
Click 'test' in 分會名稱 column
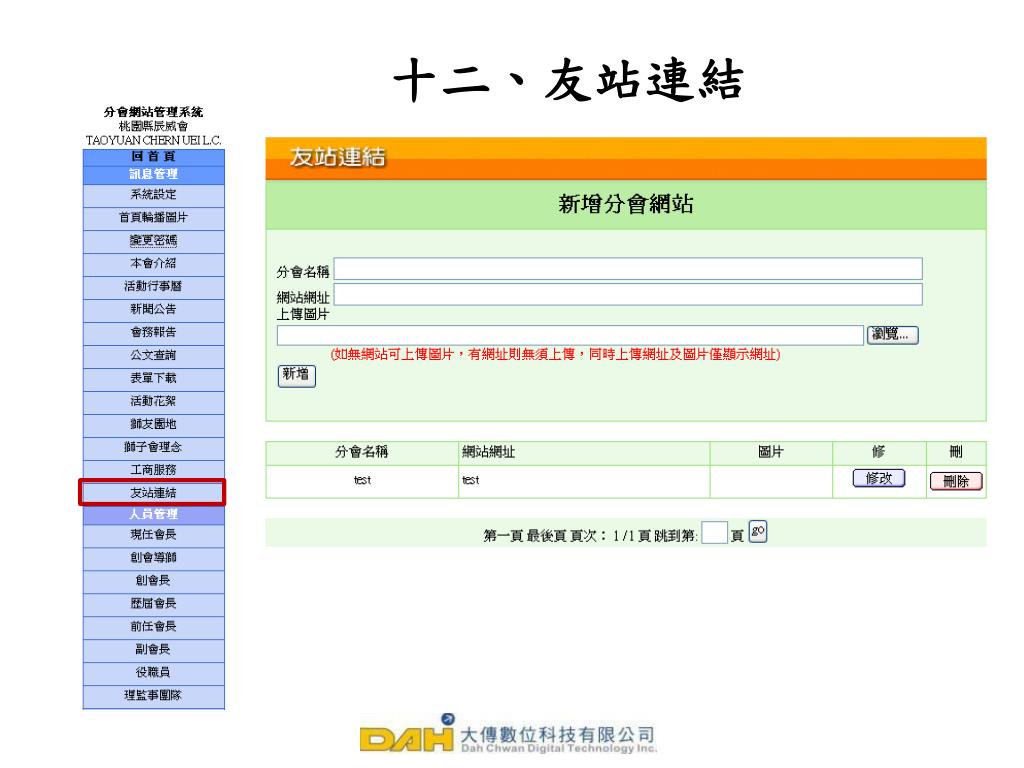[362, 480]
